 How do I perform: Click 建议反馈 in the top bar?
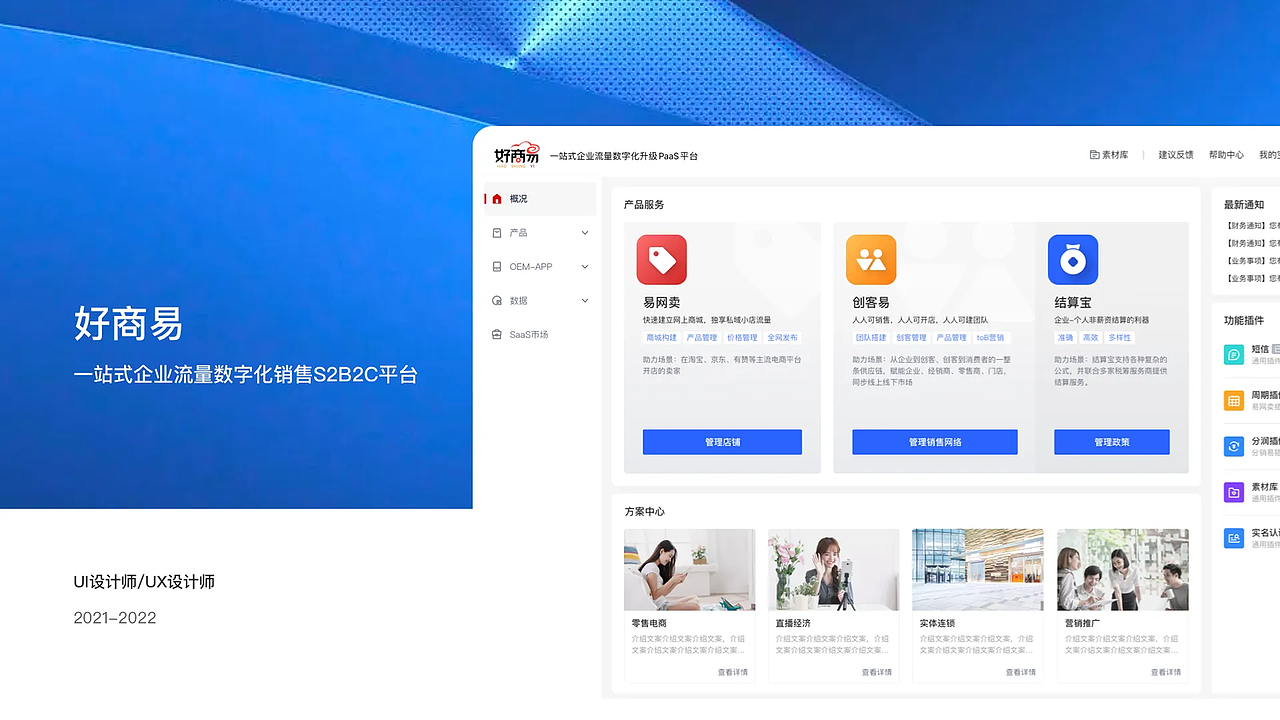(1175, 154)
